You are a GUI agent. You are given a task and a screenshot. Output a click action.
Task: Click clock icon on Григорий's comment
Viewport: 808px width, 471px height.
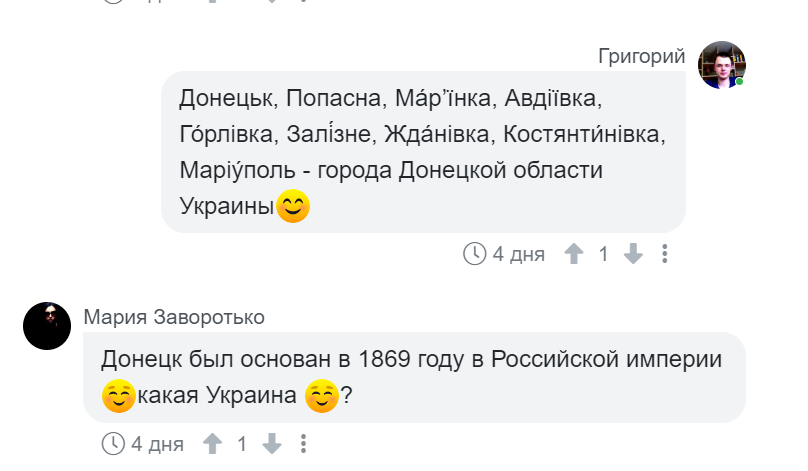pos(475,254)
